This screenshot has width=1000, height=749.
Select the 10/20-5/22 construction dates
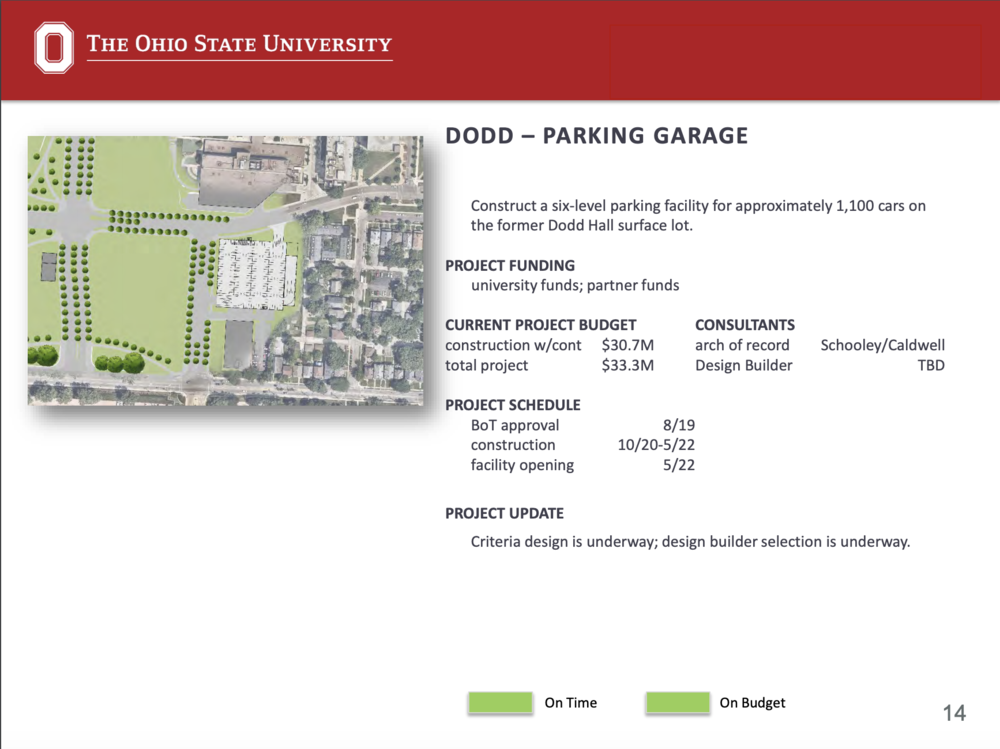(656, 445)
